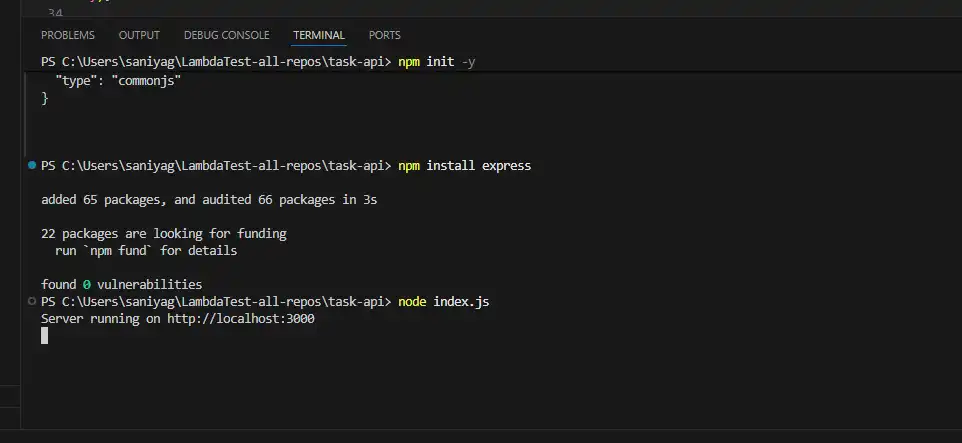Click the 'node index.js' command text
This screenshot has width=962, height=443.
[443, 301]
